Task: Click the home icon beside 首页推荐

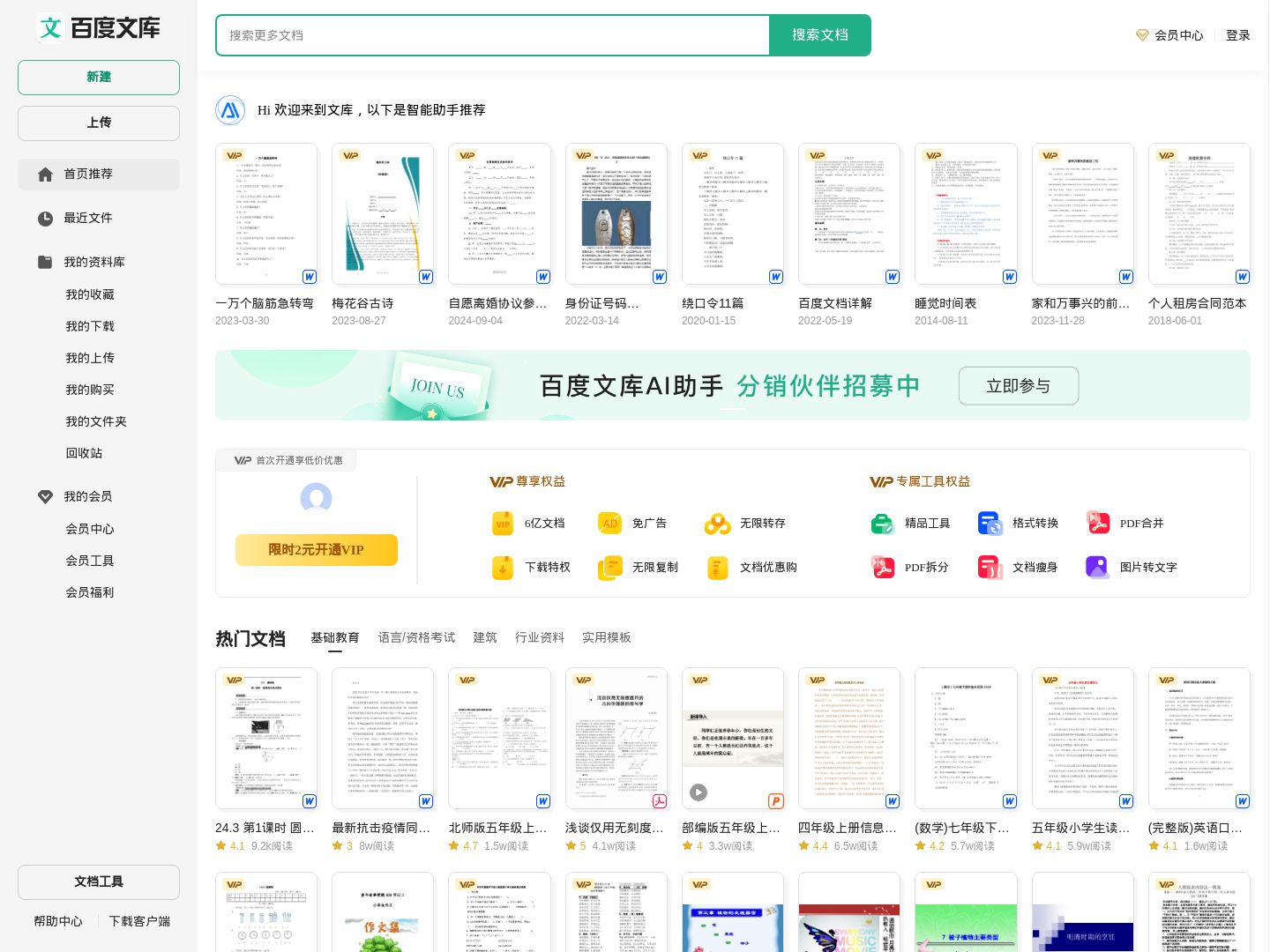Action: pos(45,175)
